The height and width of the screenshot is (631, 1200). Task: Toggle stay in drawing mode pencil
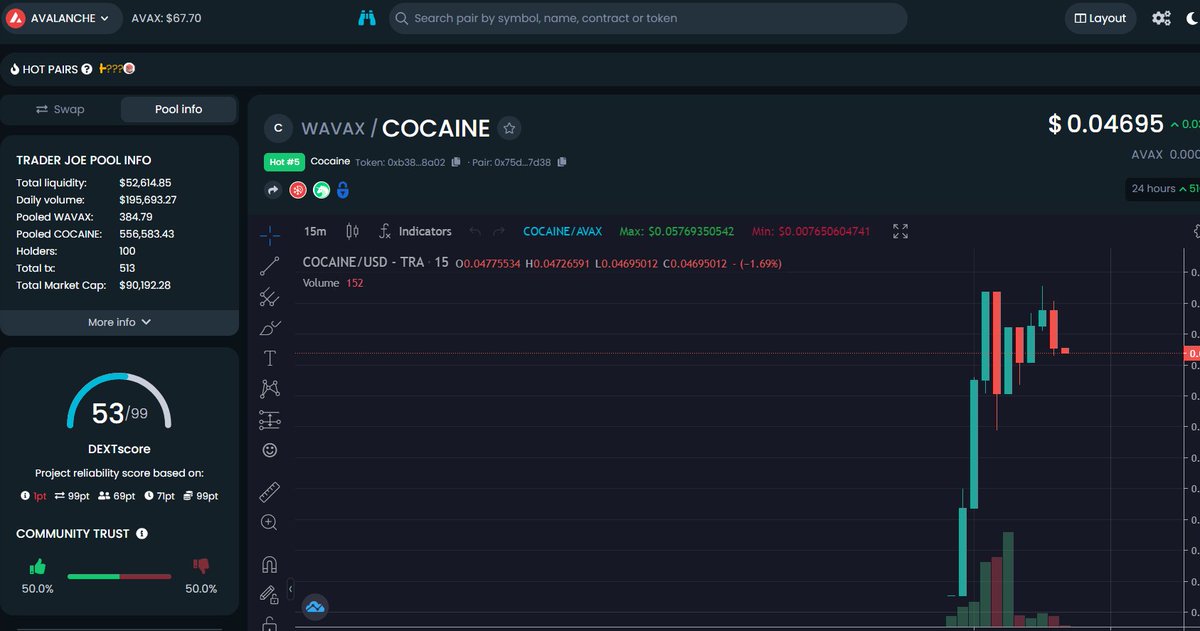[269, 594]
